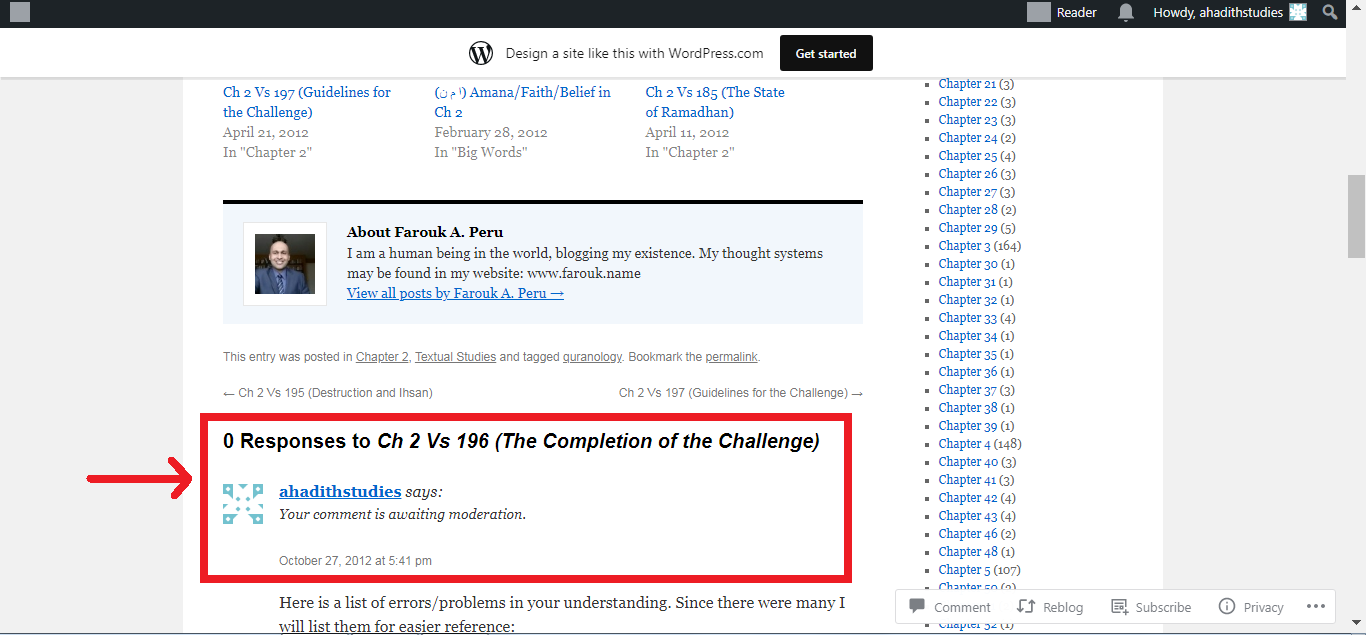
Task: Open Chapter 21 category in sidebar
Action: point(967,84)
